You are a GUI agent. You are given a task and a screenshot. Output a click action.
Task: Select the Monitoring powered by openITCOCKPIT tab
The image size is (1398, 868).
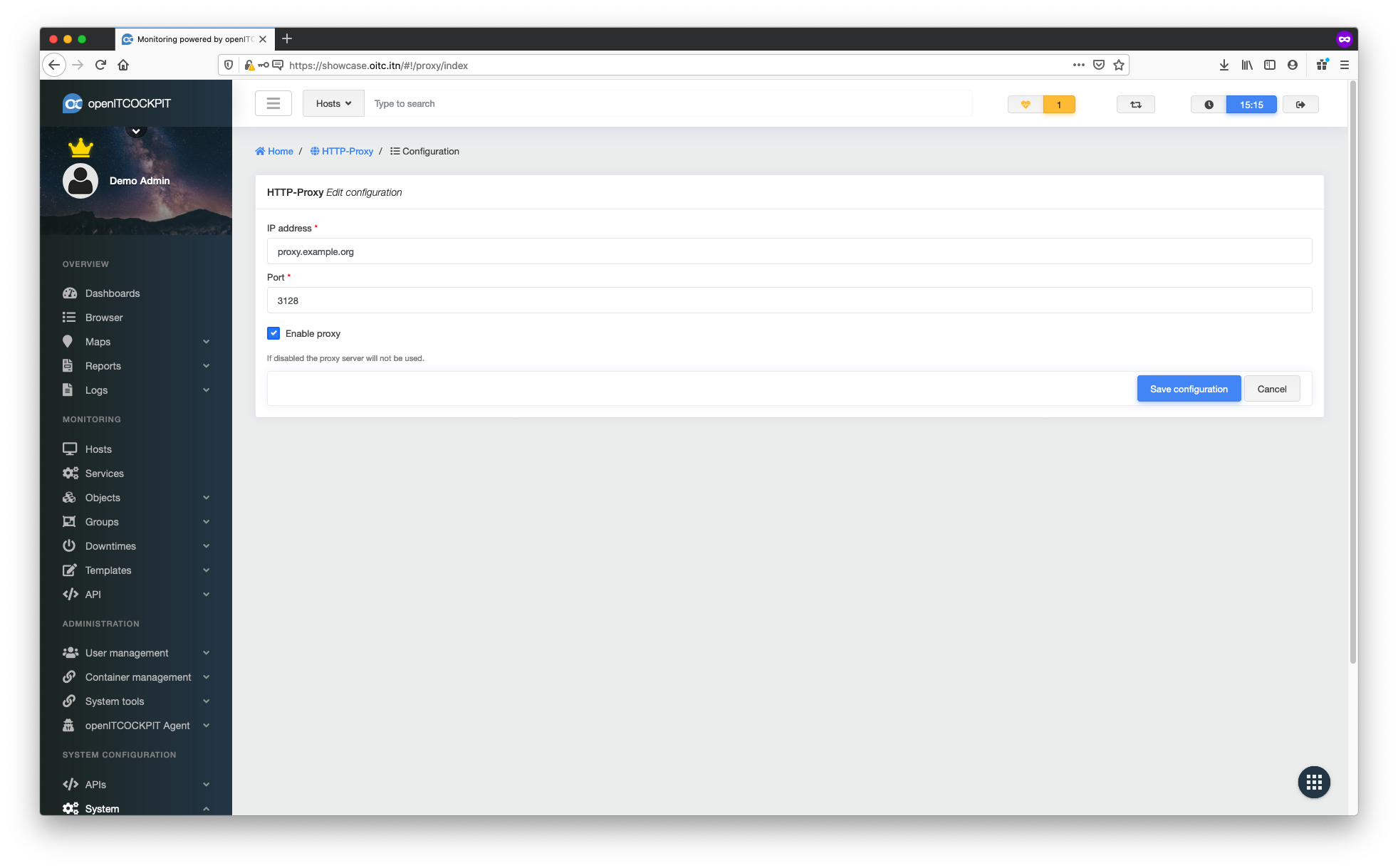194,39
